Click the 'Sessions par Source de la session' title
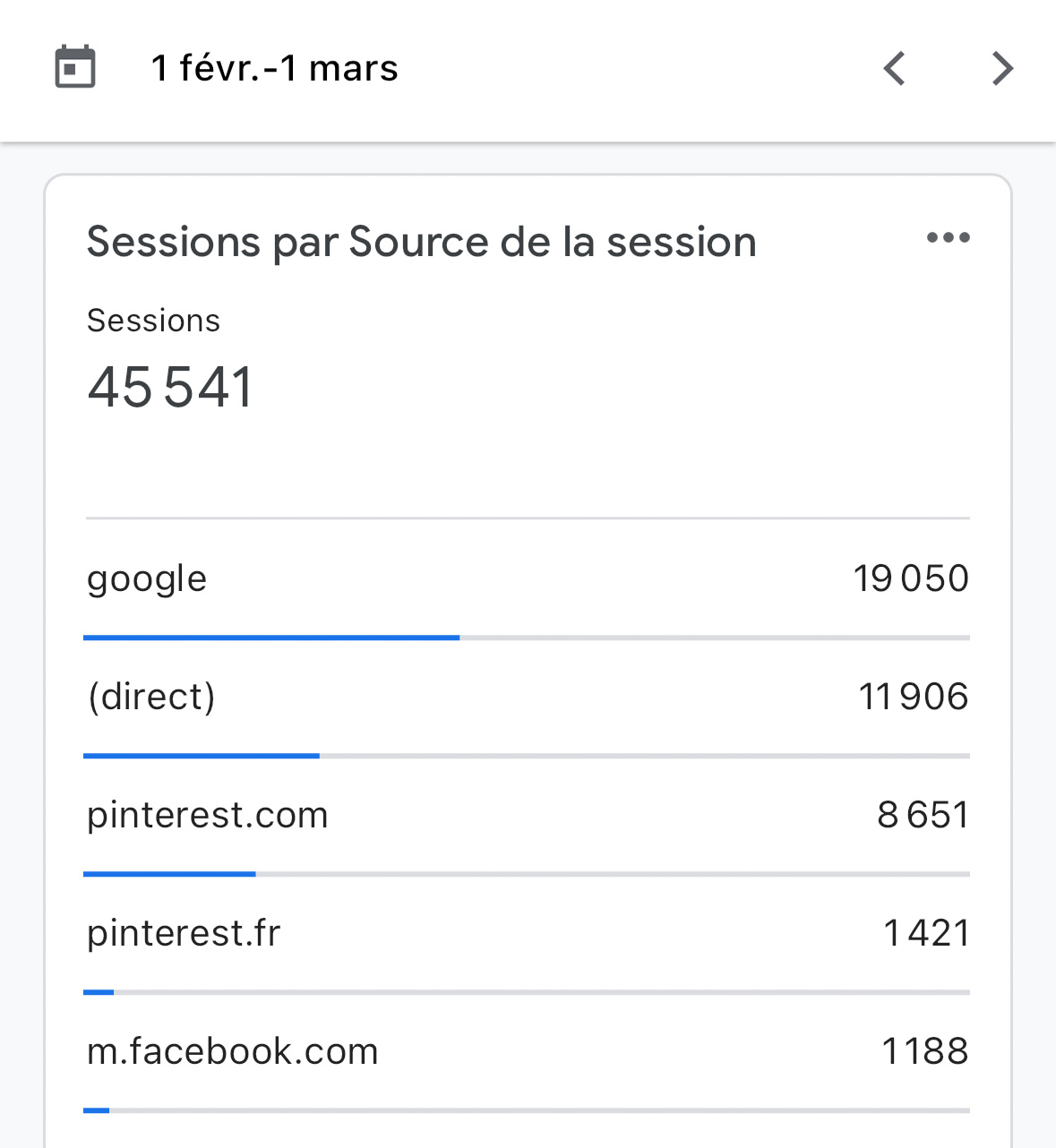Image resolution: width=1056 pixels, height=1148 pixels. [x=421, y=242]
